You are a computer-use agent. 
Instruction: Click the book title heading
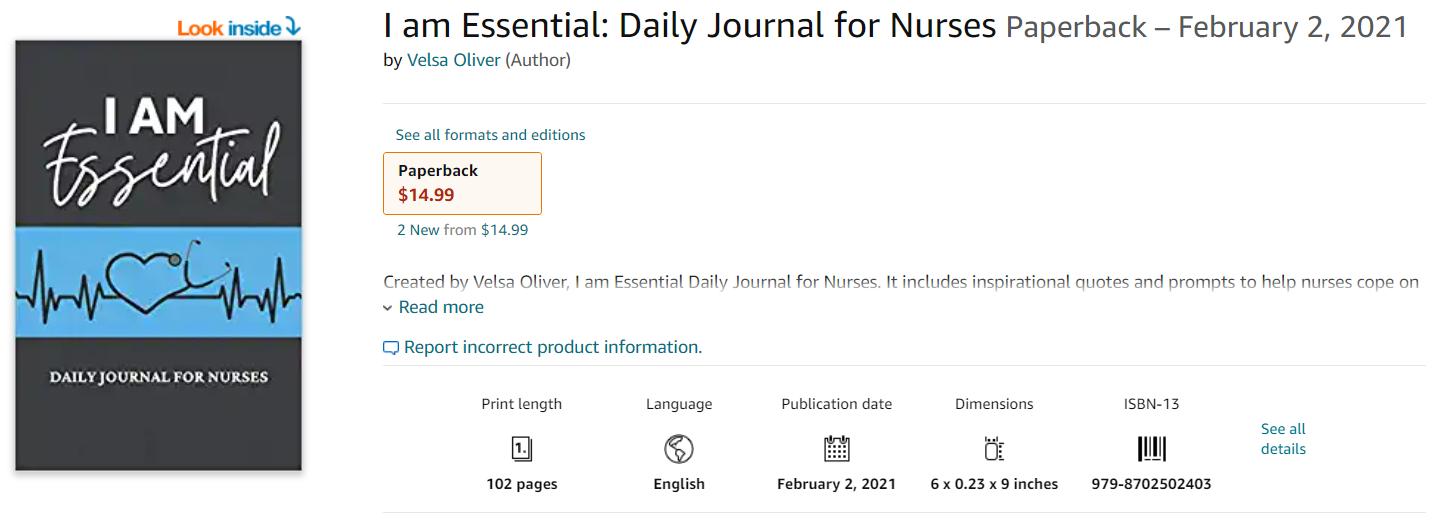[689, 26]
